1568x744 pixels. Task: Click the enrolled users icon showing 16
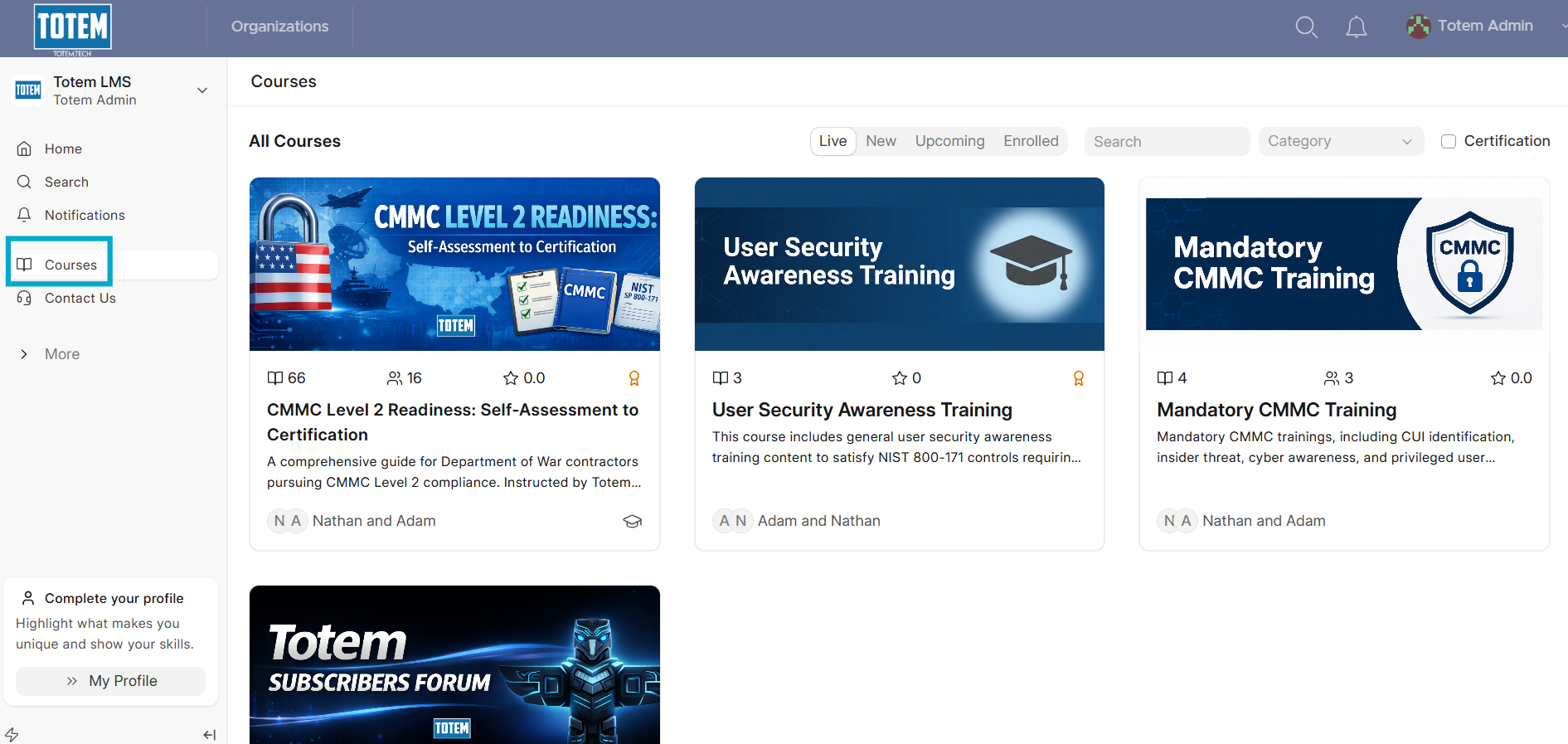[x=395, y=378]
